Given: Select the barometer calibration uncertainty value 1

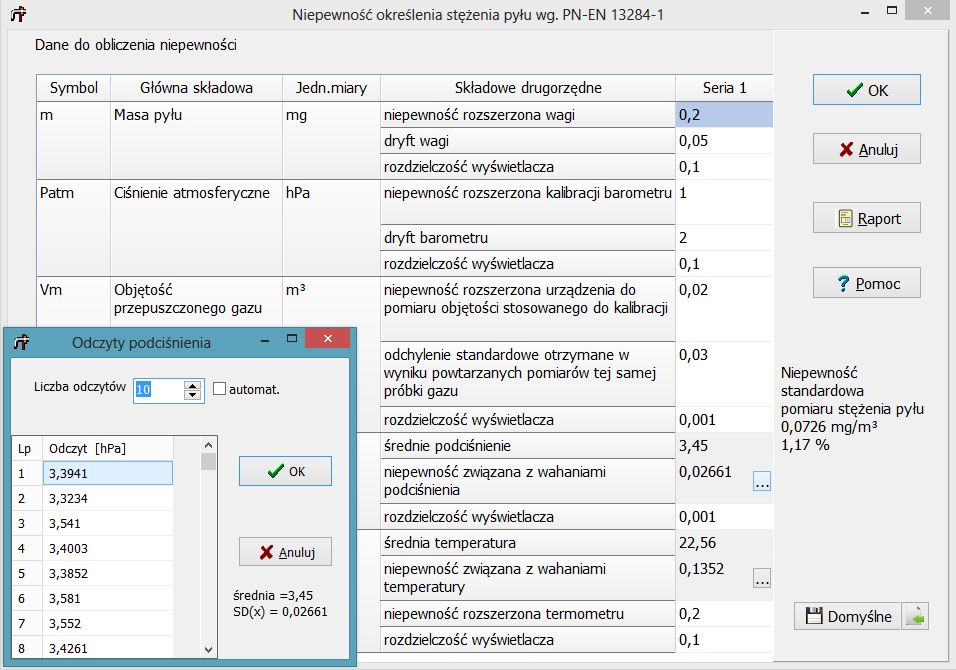Looking at the screenshot, I should pos(724,202).
